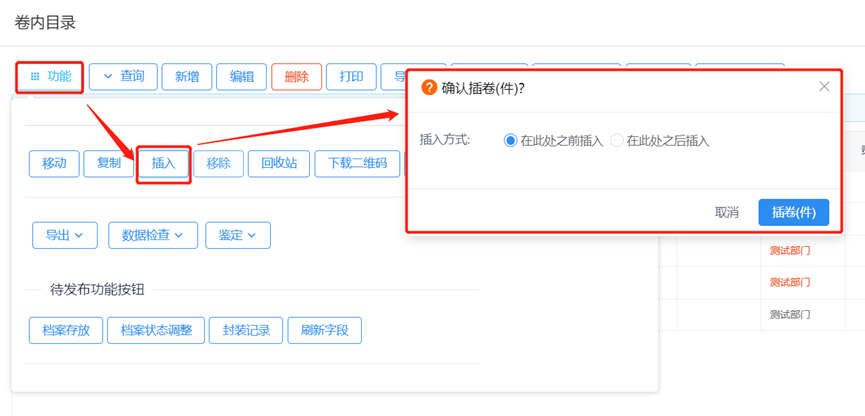Click the 打印 toolbar button
Viewport: 865px width, 416px height.
tap(351, 77)
